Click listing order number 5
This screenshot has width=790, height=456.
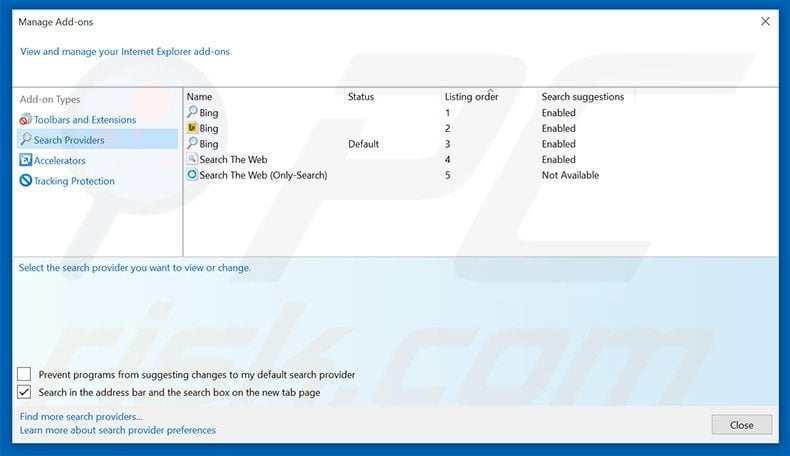447,175
